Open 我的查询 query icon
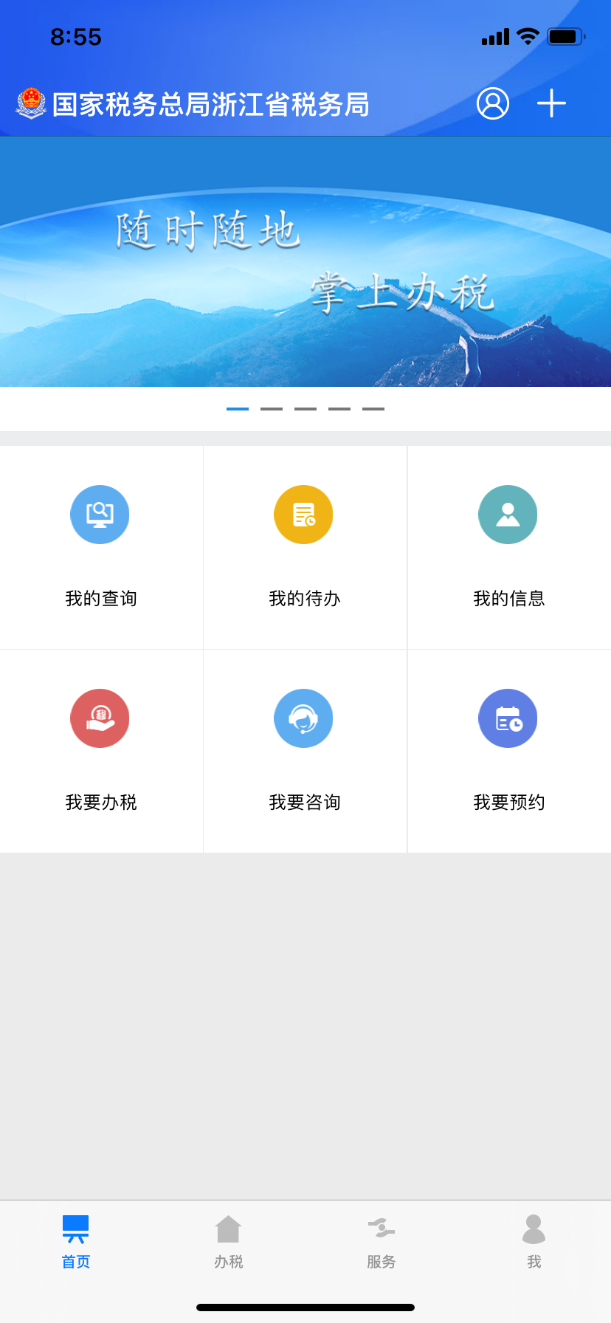The width and height of the screenshot is (611, 1323). 100,515
